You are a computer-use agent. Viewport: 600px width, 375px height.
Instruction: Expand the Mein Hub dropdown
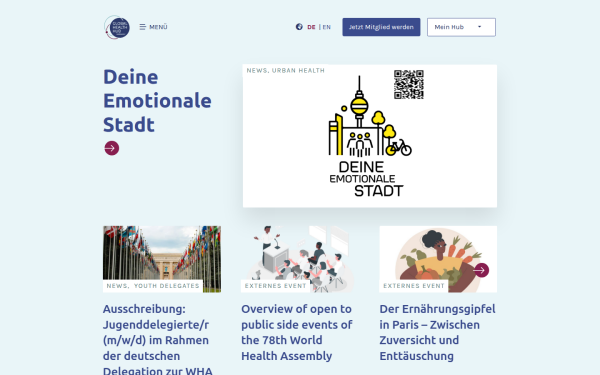(461, 27)
